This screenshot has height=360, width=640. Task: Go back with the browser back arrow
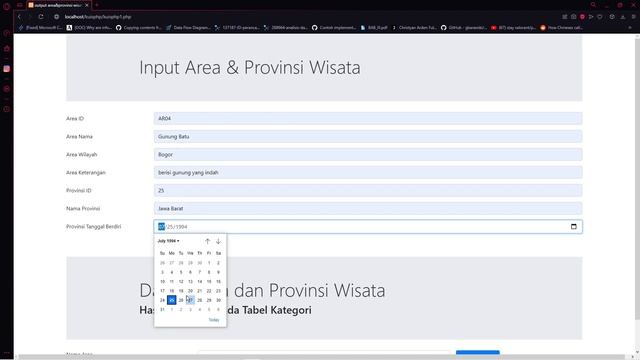tap(19, 17)
